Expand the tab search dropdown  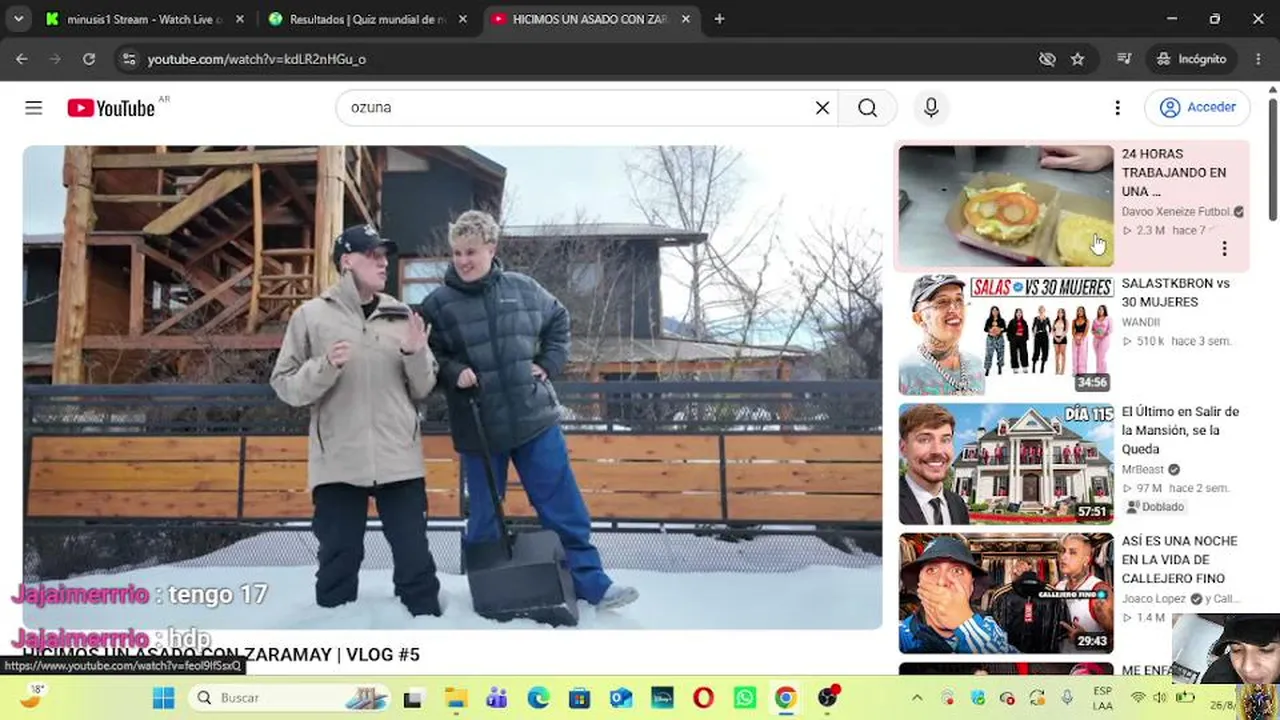pos(18,19)
